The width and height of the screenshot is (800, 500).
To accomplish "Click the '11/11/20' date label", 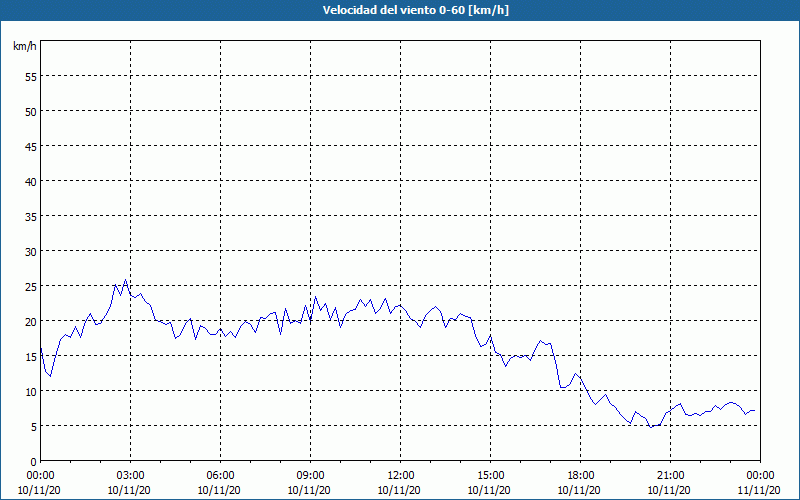I will (759, 490).
